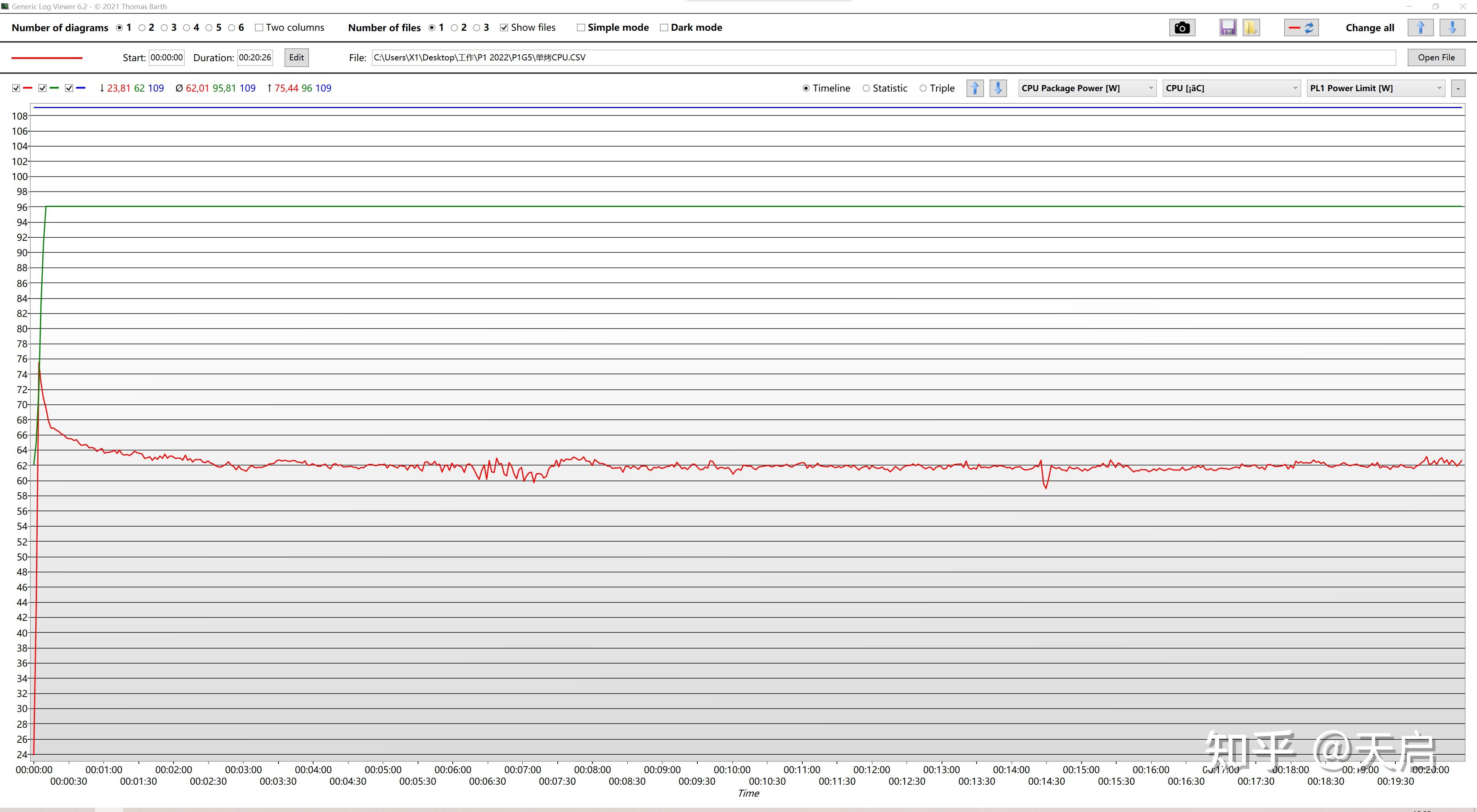Click the Edit button
The height and width of the screenshot is (812, 1477).
click(x=297, y=57)
